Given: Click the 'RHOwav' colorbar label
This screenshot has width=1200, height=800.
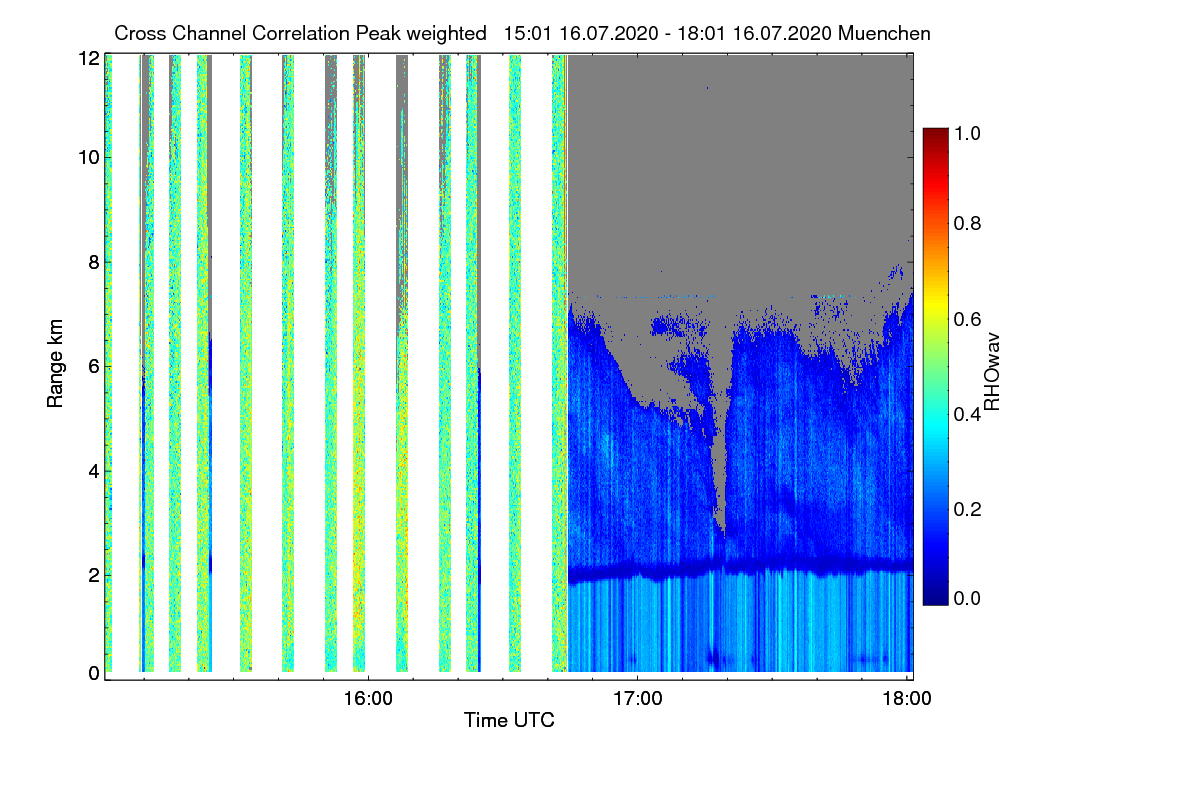Looking at the screenshot, I should 993,371.
